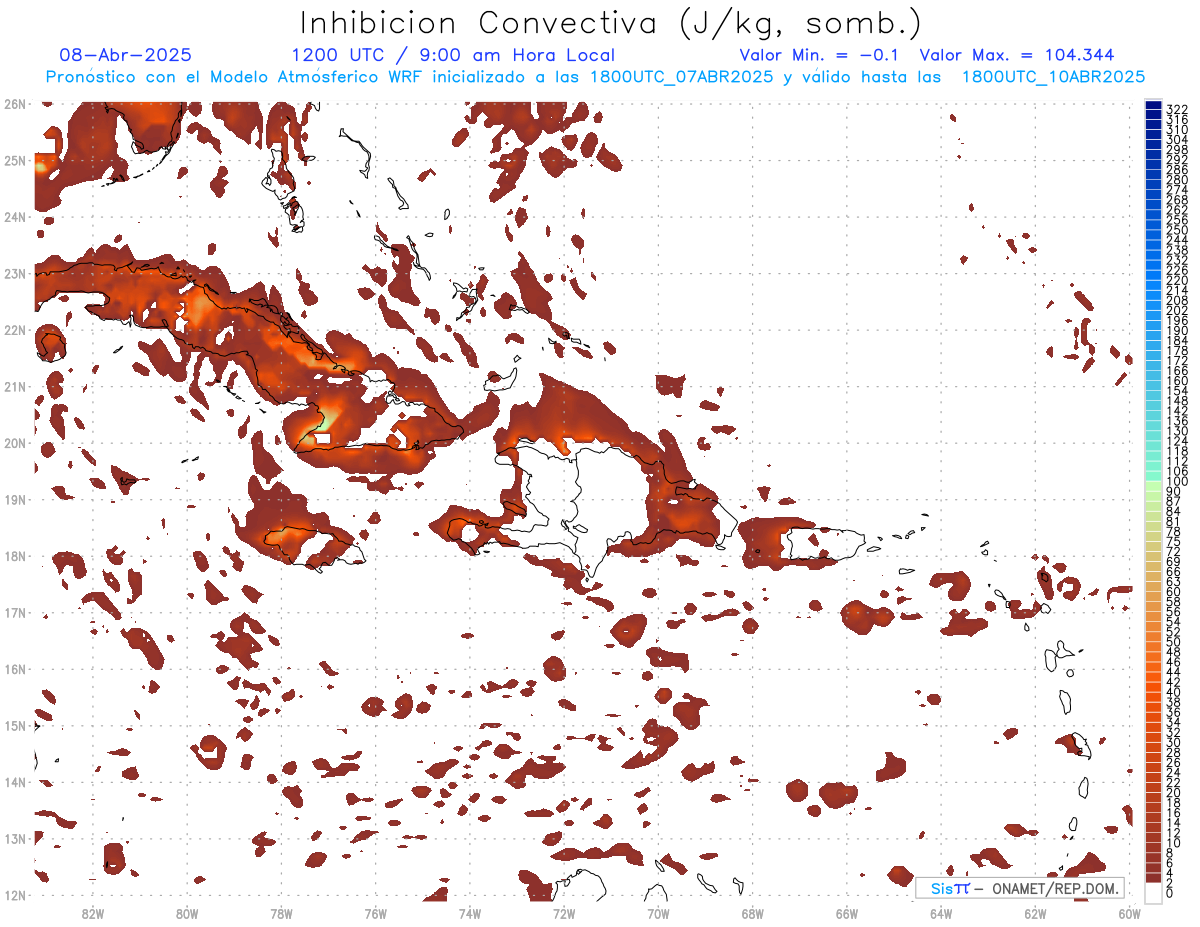Click the "14N" latitude label
Image resolution: width=1200 pixels, height=927 pixels.
pos(15,782)
